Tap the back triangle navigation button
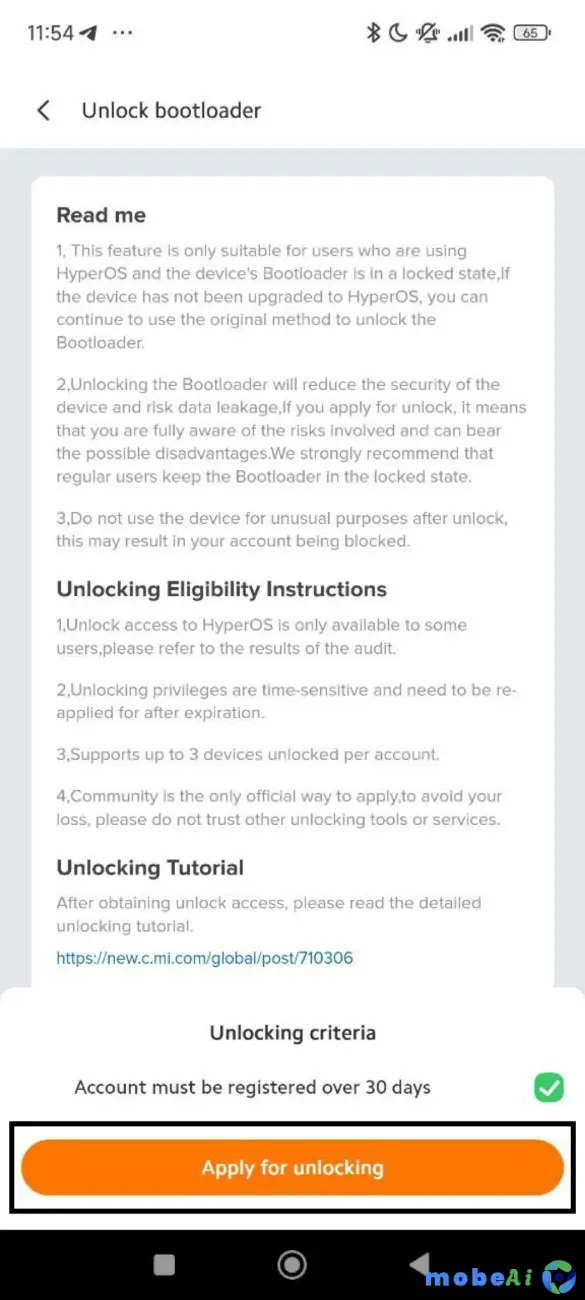 point(420,1264)
